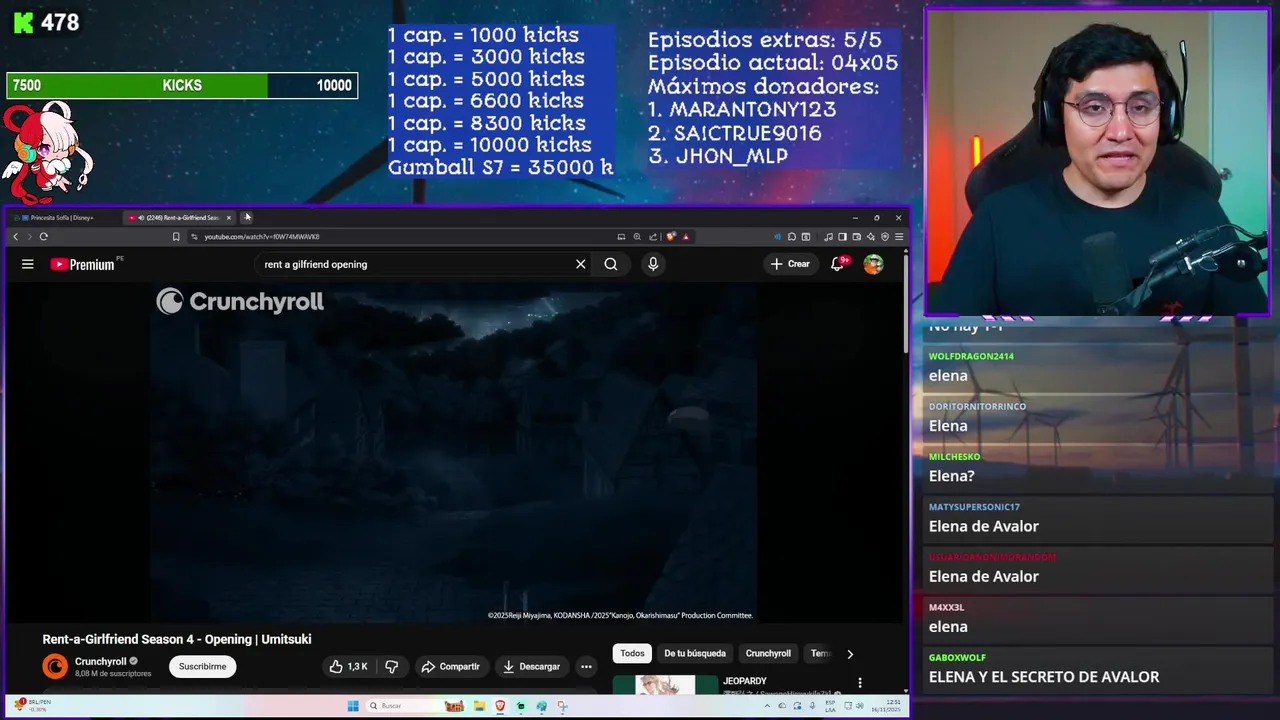Click the Rent-a-Girlfriend Season 4 video title
The height and width of the screenshot is (720, 1280).
coord(177,639)
